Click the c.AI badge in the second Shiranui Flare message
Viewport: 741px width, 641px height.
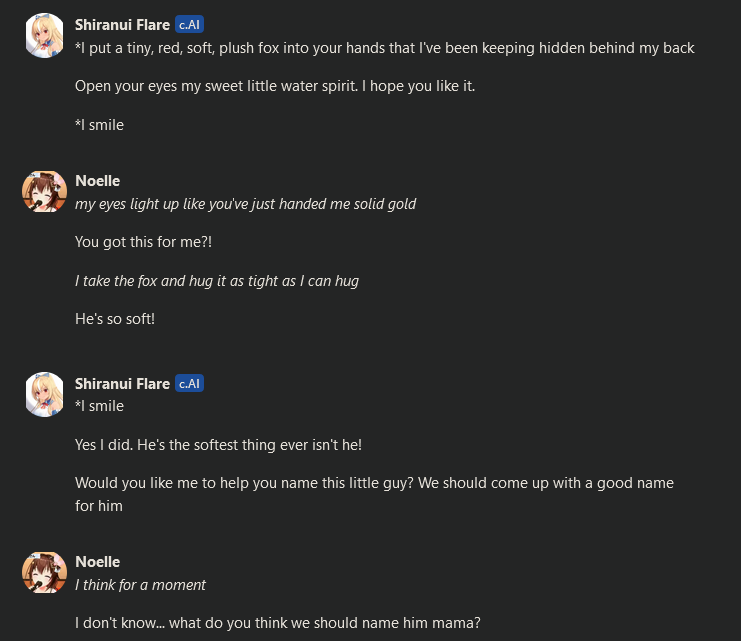tap(190, 383)
